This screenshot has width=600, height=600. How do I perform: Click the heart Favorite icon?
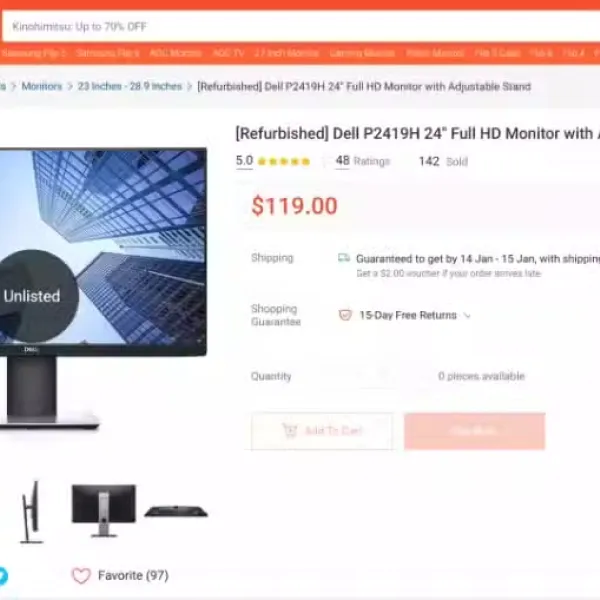(81, 576)
